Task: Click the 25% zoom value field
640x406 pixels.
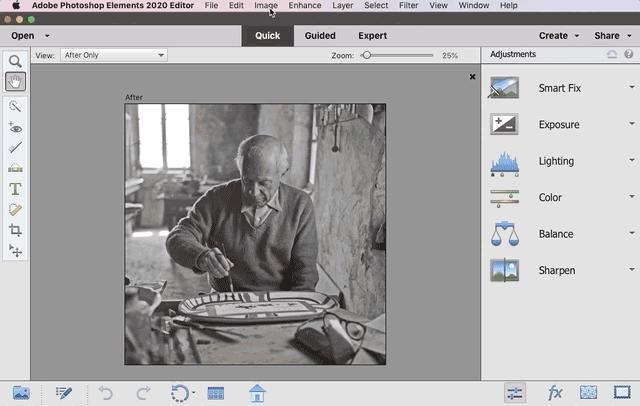Action: (450, 55)
